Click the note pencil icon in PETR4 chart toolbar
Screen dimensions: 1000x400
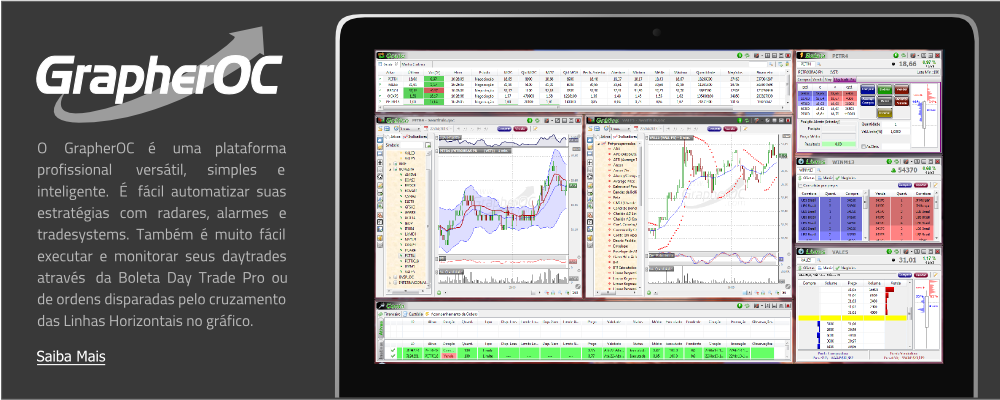[x=535, y=128]
